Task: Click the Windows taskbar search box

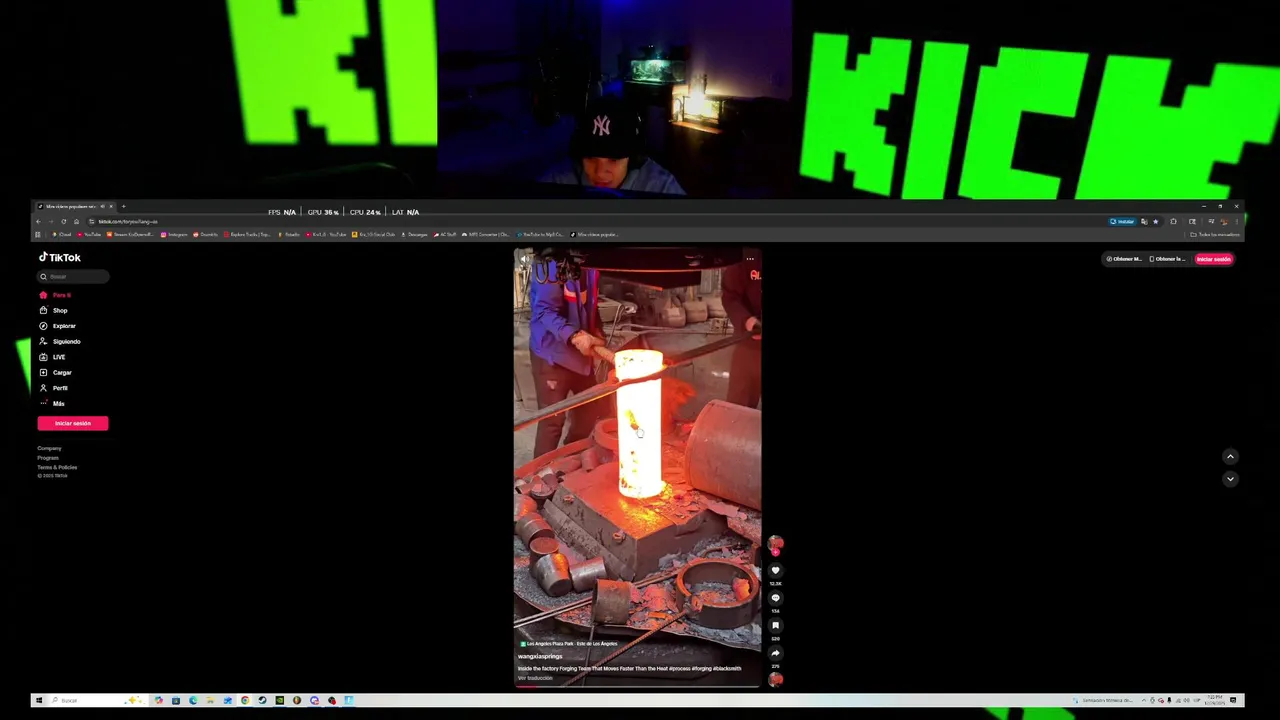Action: [98, 700]
